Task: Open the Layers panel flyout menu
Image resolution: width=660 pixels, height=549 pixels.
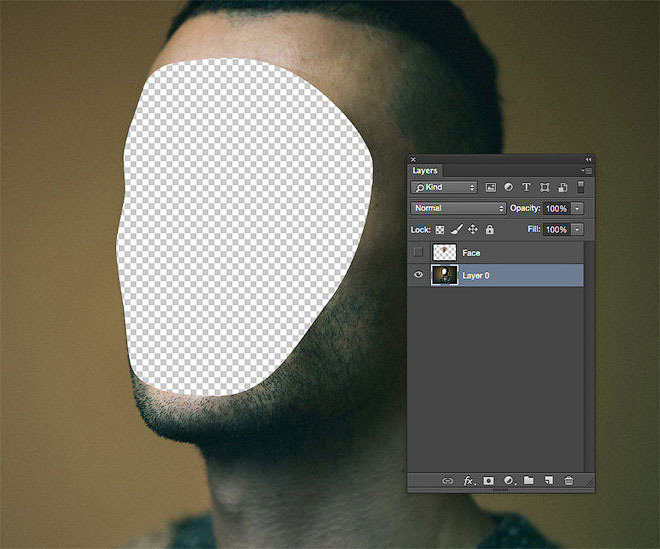Action: [x=587, y=171]
